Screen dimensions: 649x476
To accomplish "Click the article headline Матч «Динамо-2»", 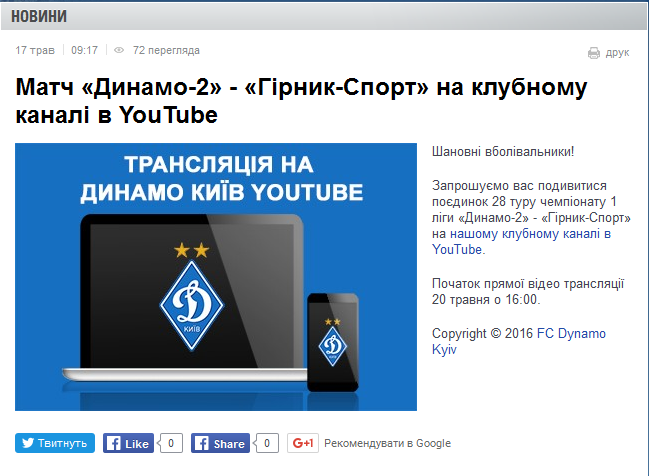I will (301, 101).
